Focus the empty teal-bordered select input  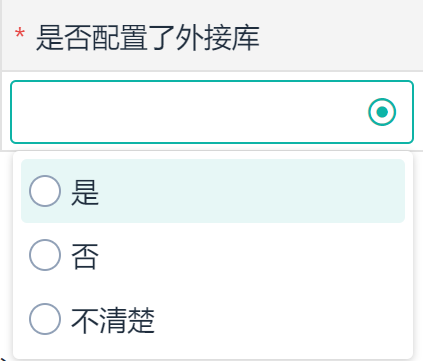click(x=212, y=112)
